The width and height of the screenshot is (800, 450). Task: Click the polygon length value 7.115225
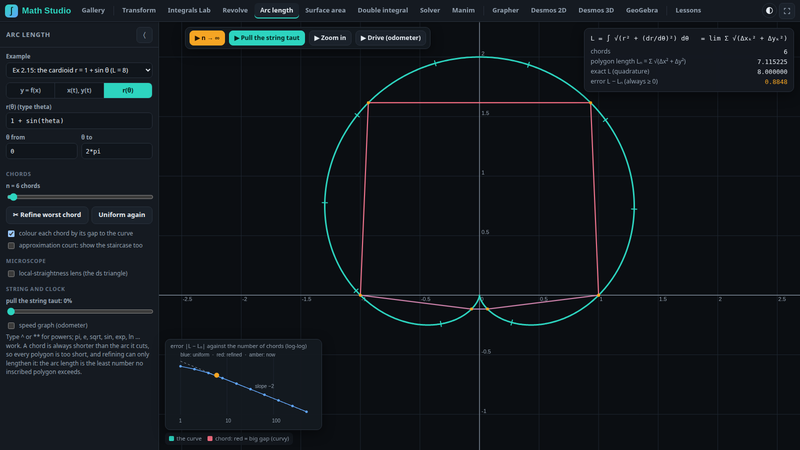(x=772, y=62)
